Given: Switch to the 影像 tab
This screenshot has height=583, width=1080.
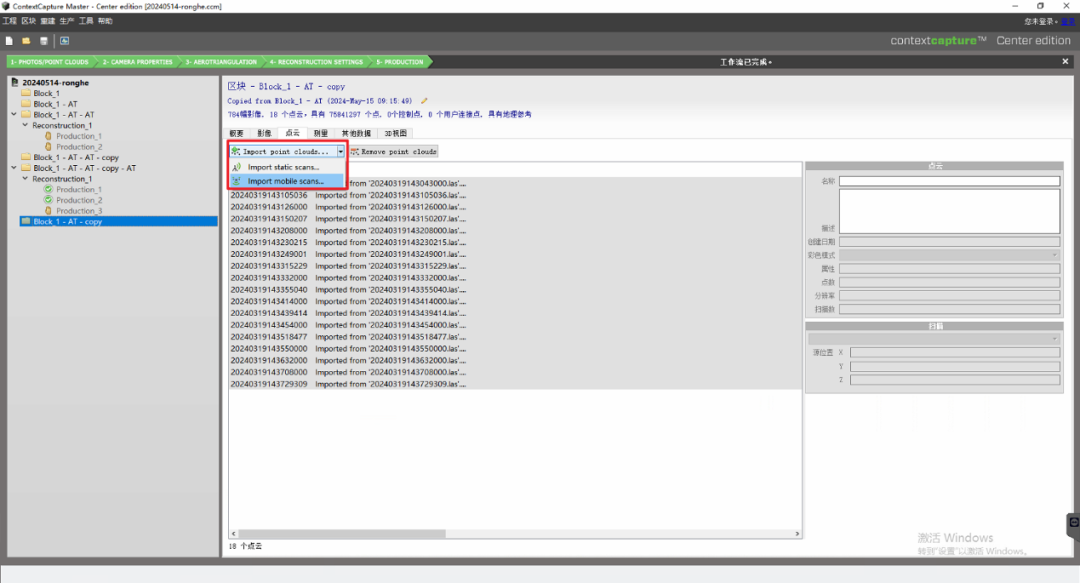Looking at the screenshot, I should [x=264, y=133].
